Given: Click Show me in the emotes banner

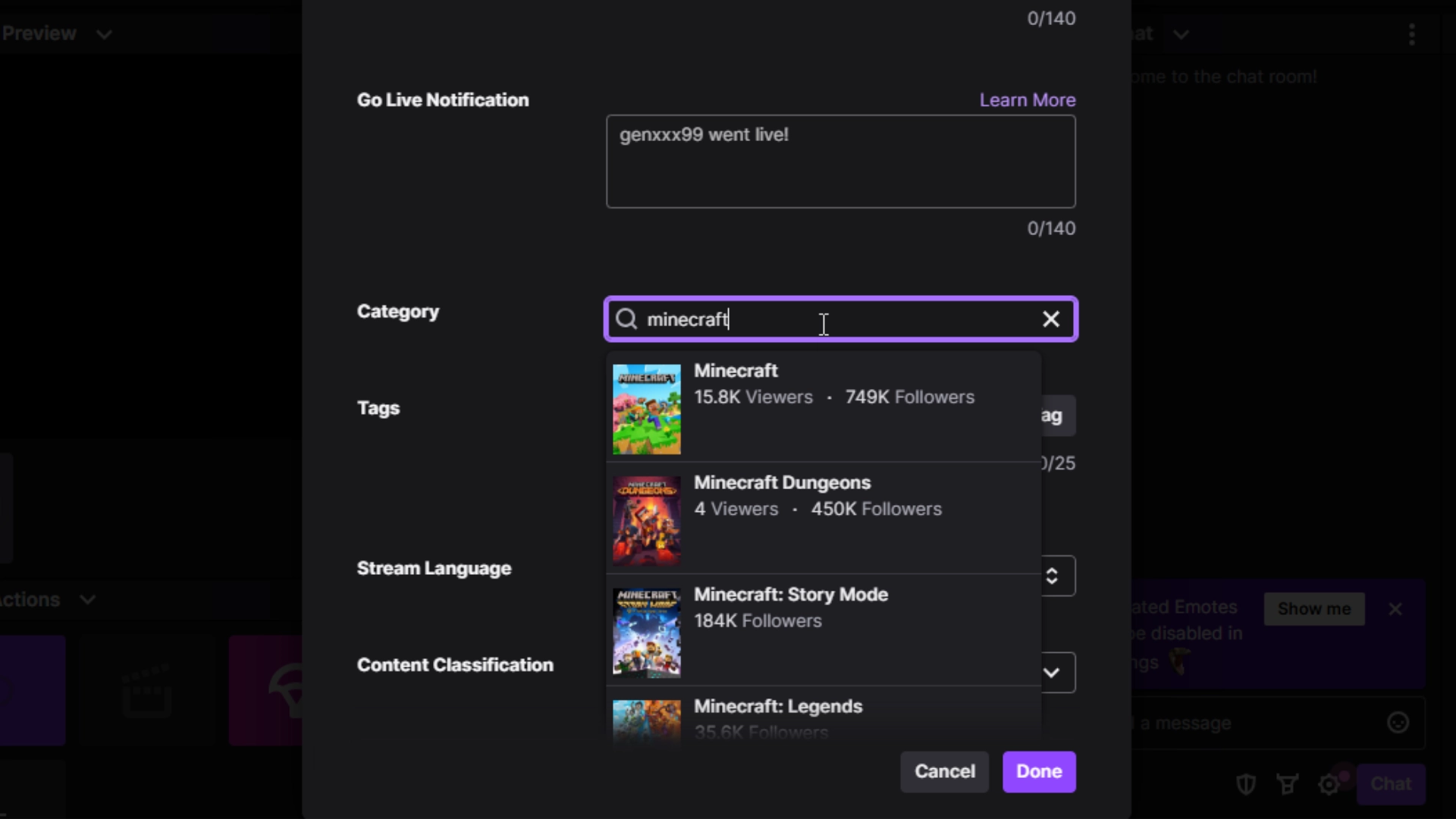Looking at the screenshot, I should point(1314,609).
